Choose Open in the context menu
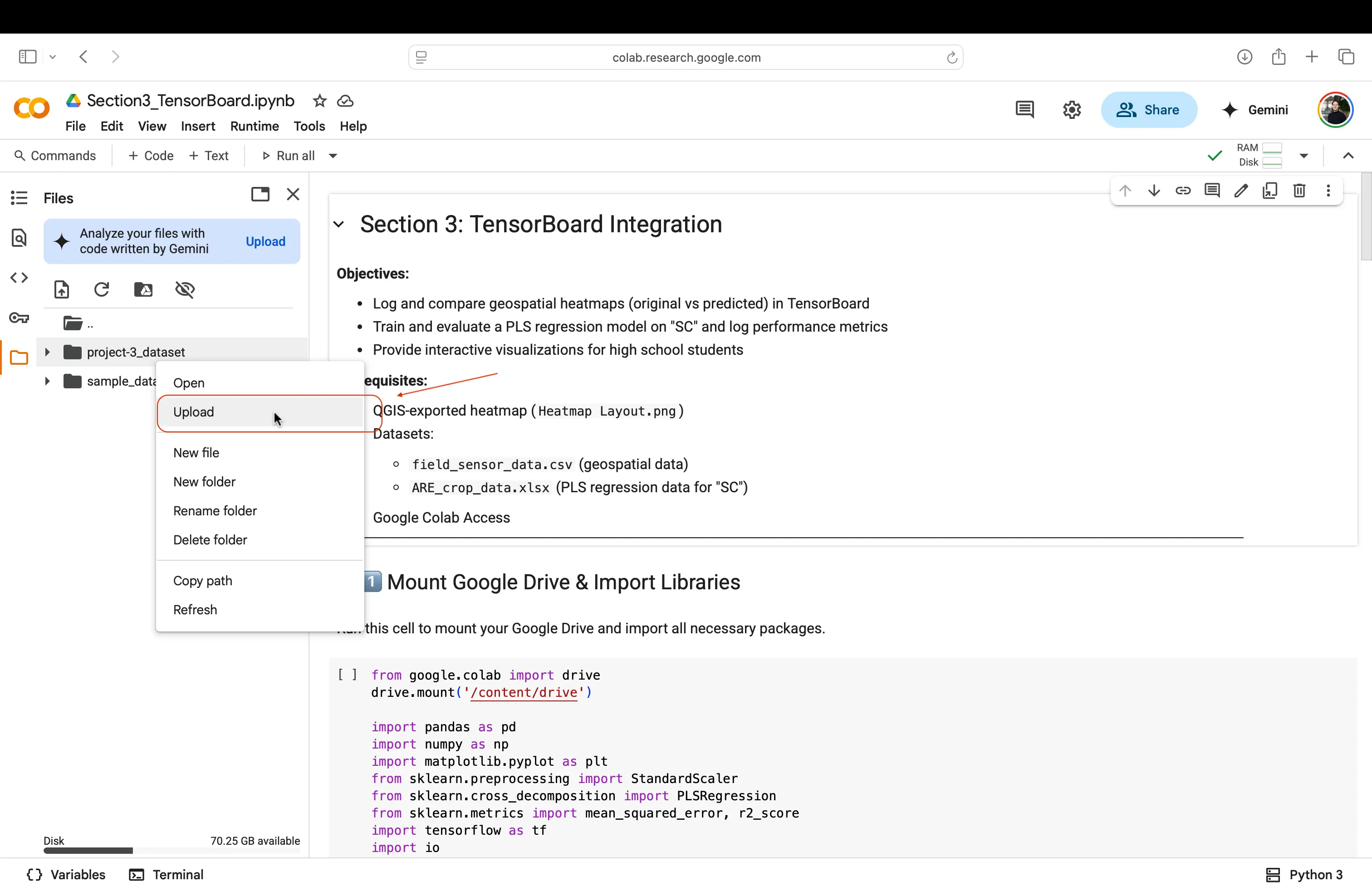Viewport: 1372px width, 891px height. 260,383
